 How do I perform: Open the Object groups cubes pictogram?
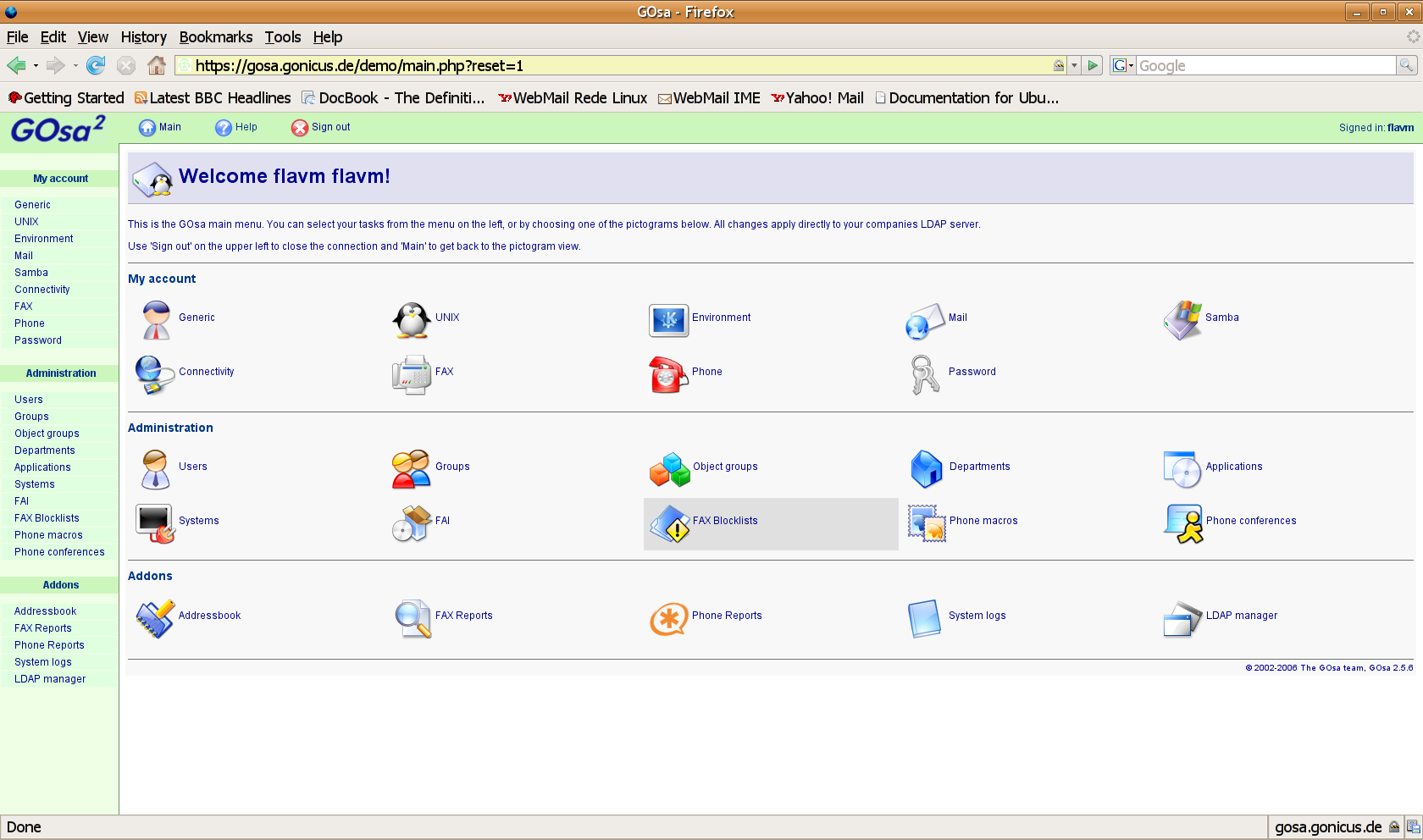tap(669, 468)
